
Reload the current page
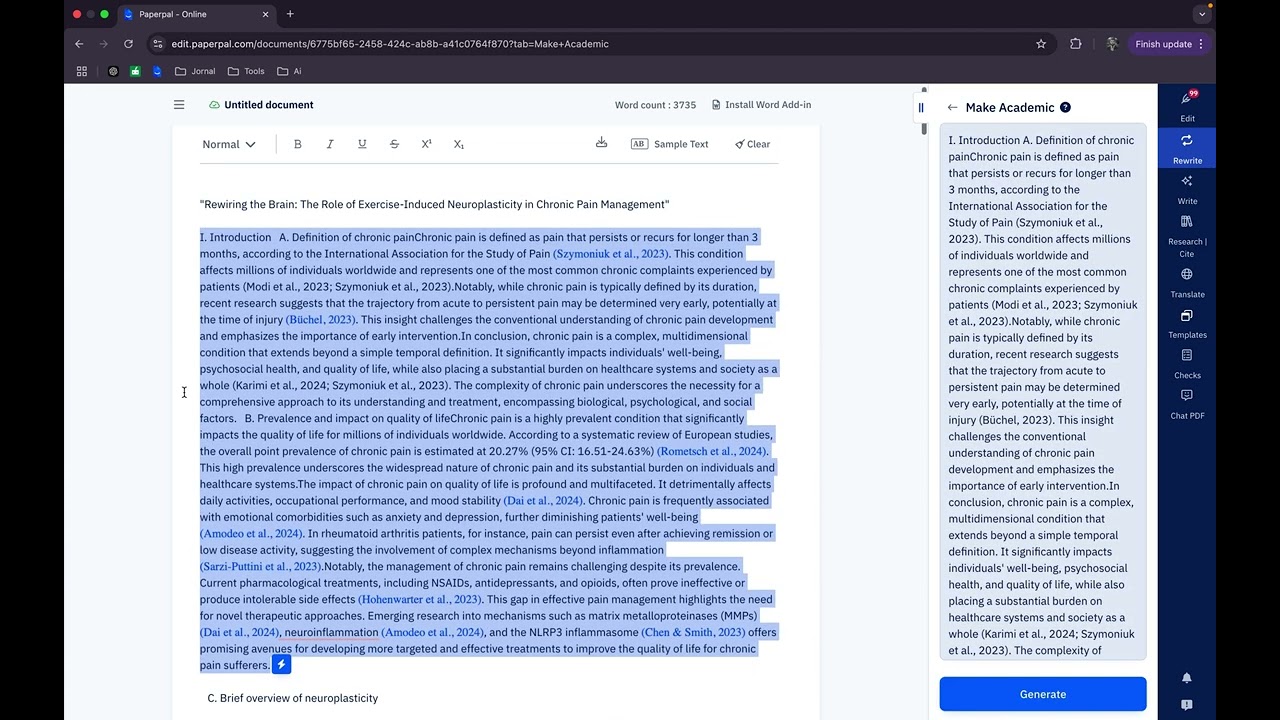[x=128, y=44]
